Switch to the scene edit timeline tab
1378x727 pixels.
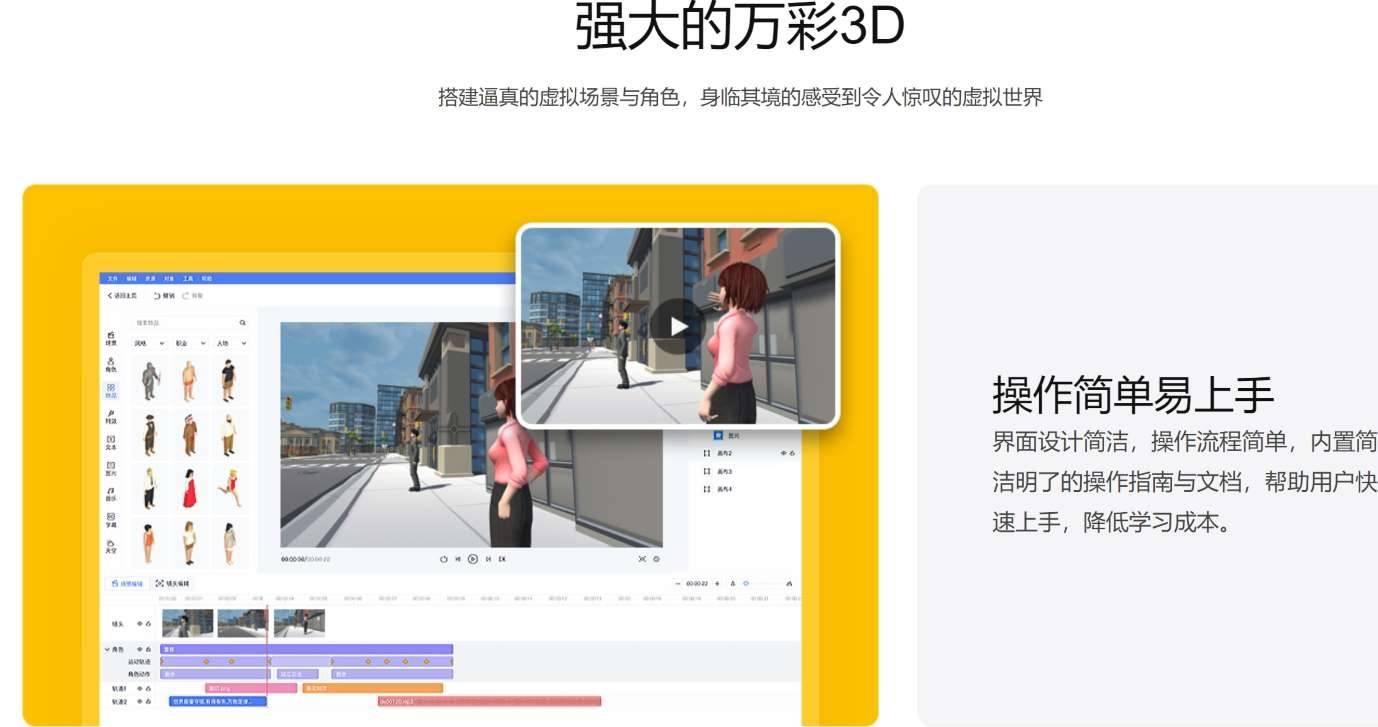127,583
